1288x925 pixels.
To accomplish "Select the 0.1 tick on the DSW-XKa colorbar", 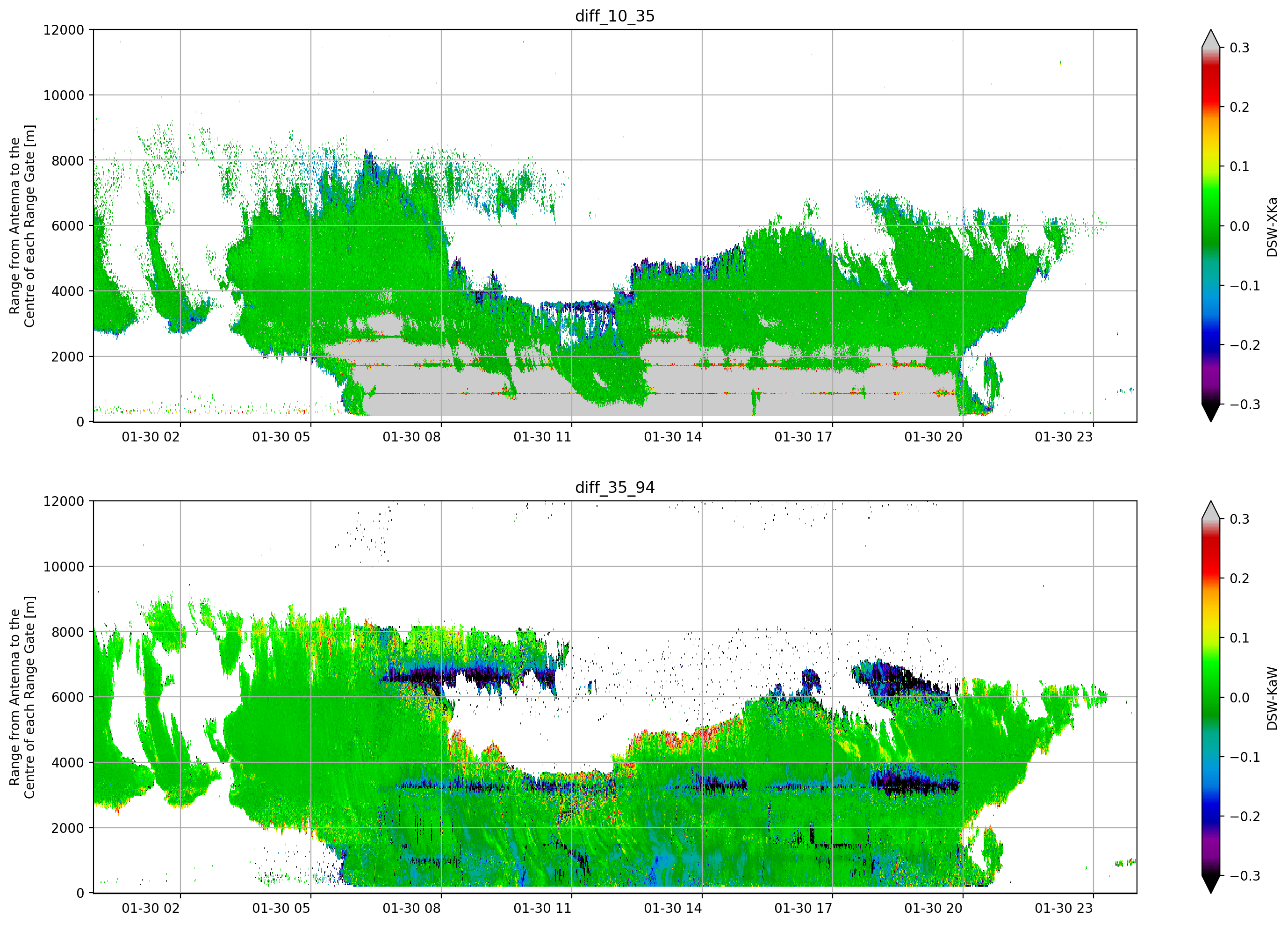I will tap(1240, 166).
